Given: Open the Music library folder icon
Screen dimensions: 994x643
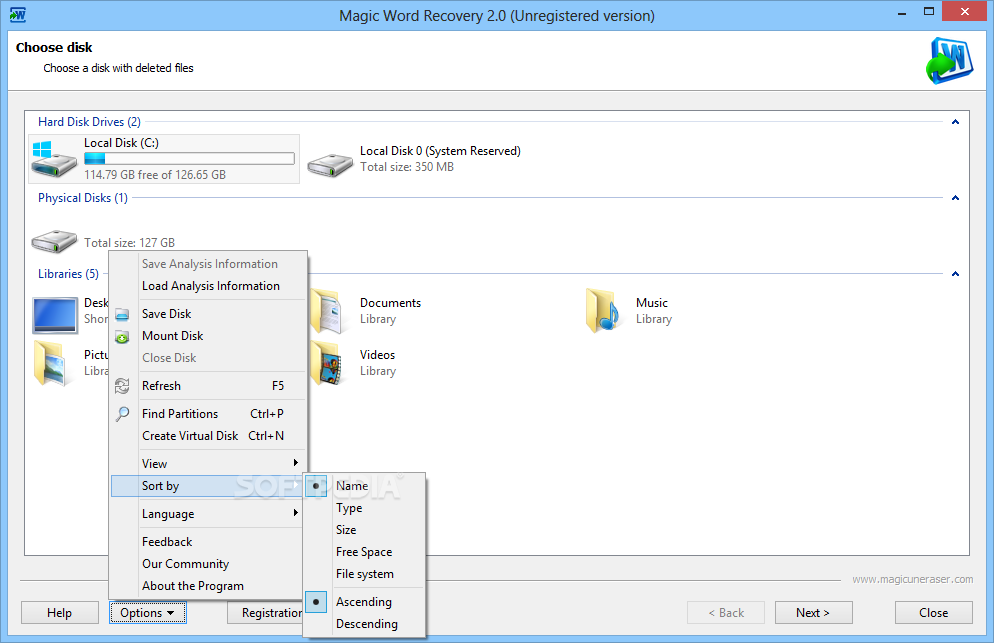Looking at the screenshot, I should click(x=604, y=311).
